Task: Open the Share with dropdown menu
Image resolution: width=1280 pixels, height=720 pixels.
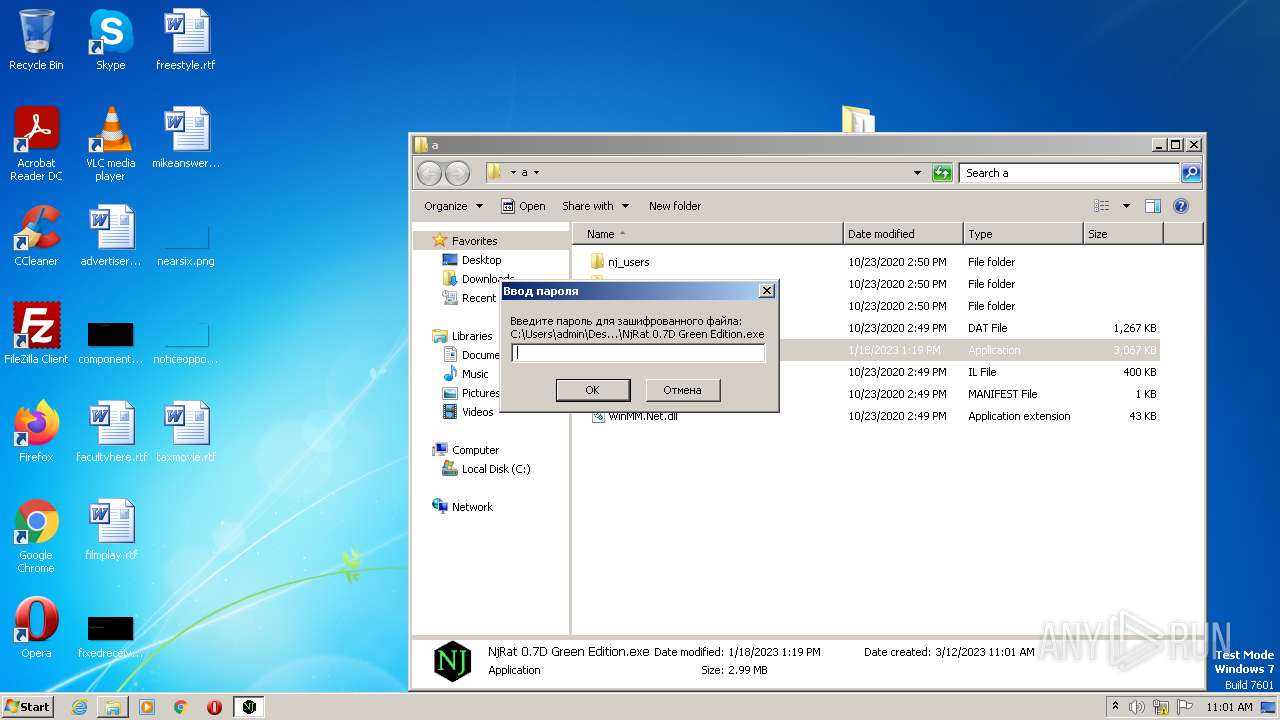Action: 595,206
